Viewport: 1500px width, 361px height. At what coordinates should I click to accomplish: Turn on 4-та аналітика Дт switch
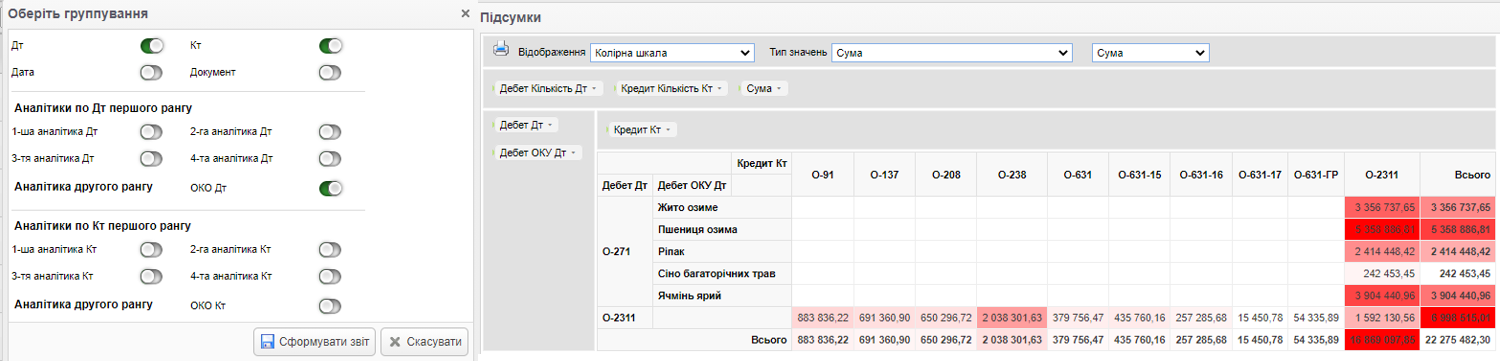[x=331, y=159]
